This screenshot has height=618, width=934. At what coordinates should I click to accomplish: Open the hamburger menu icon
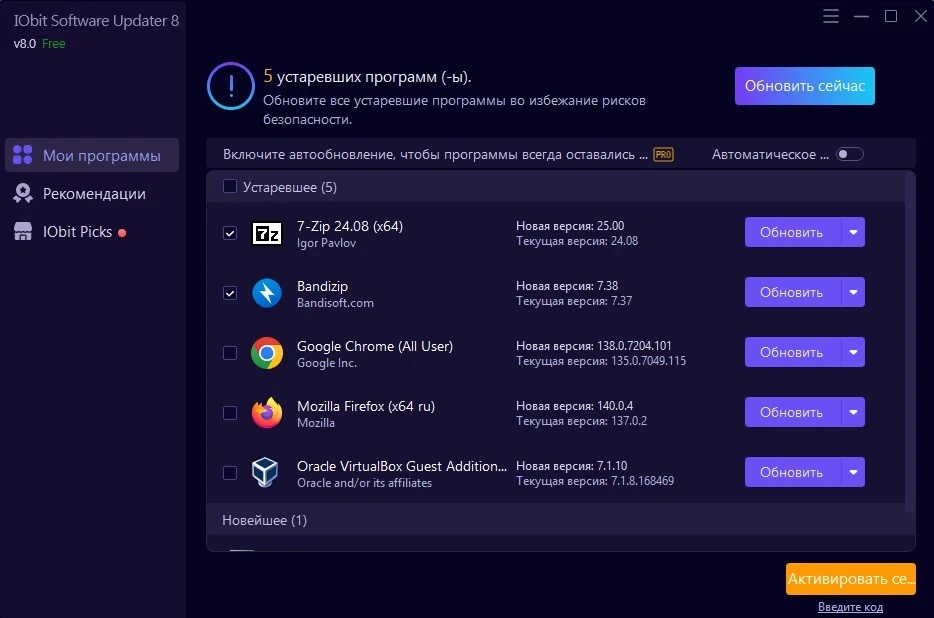point(831,16)
